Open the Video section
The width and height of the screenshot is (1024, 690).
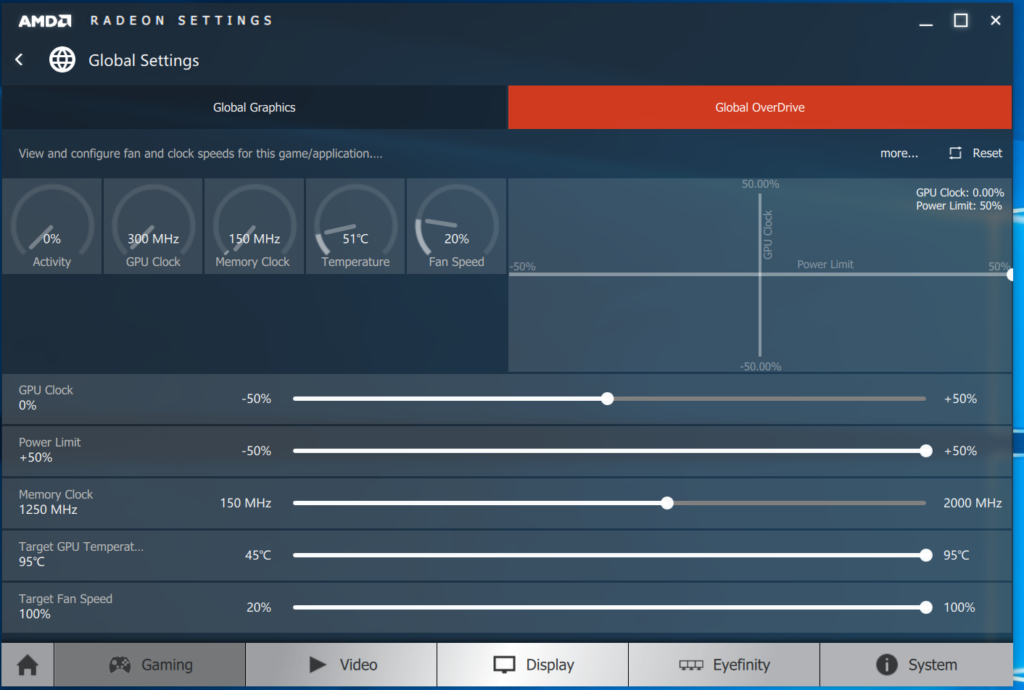pyautogui.click(x=341, y=665)
